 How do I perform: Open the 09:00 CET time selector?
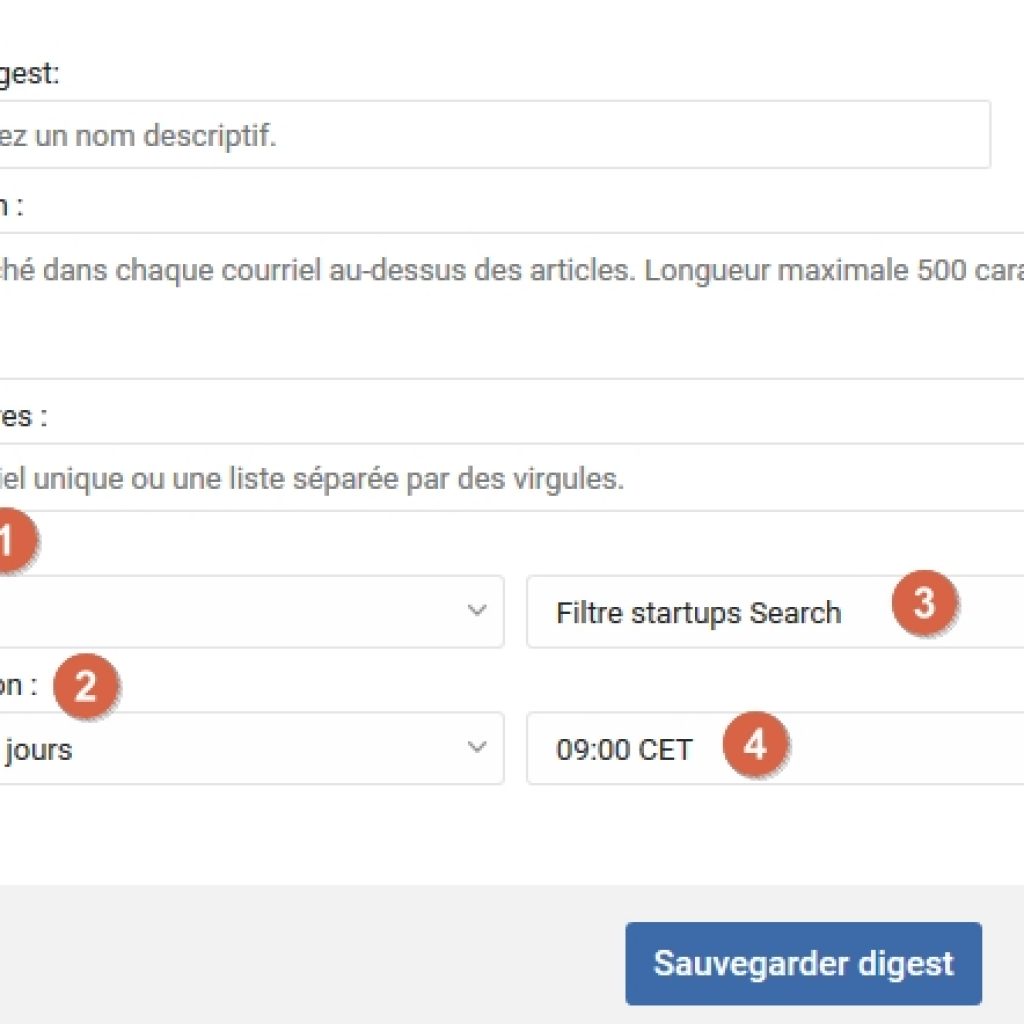coord(775,748)
